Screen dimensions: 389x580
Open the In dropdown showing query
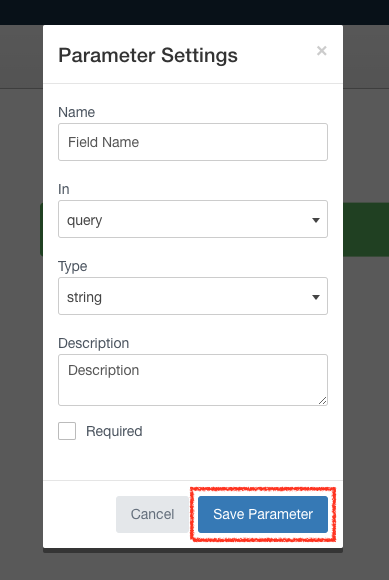[x=193, y=219]
